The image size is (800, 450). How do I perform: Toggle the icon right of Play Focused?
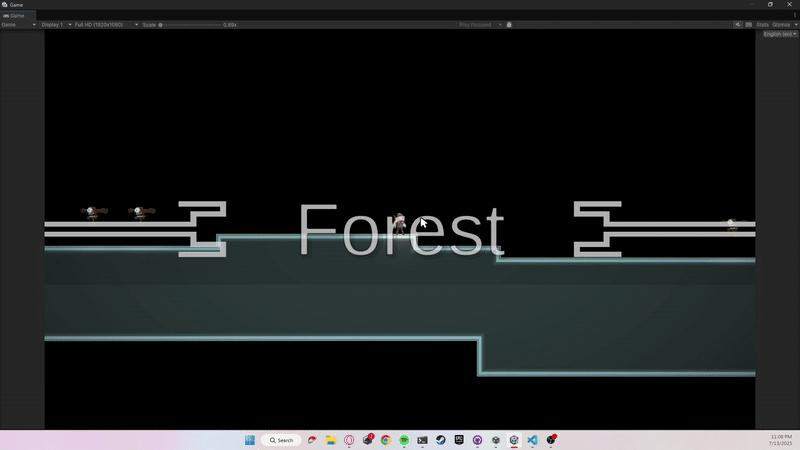(x=509, y=24)
